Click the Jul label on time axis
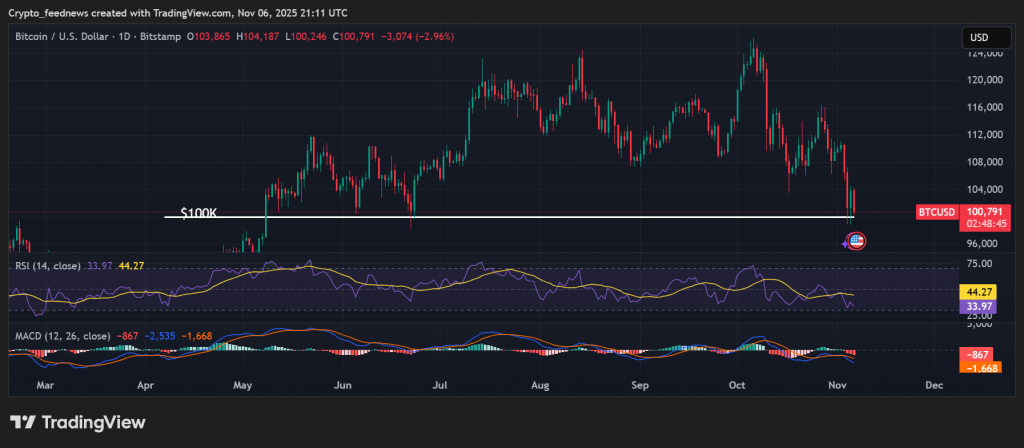1024x448 pixels. [440, 386]
